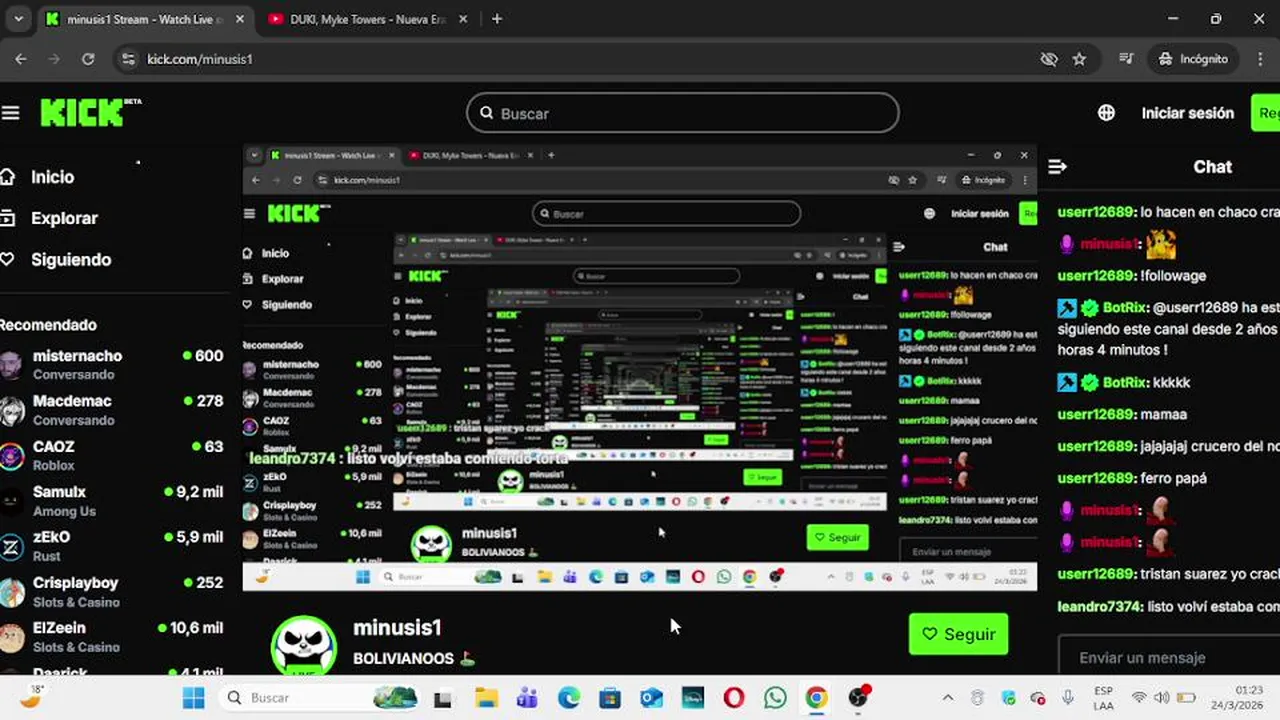Open a new browser tab
Image resolution: width=1280 pixels, height=720 pixels.
point(497,19)
